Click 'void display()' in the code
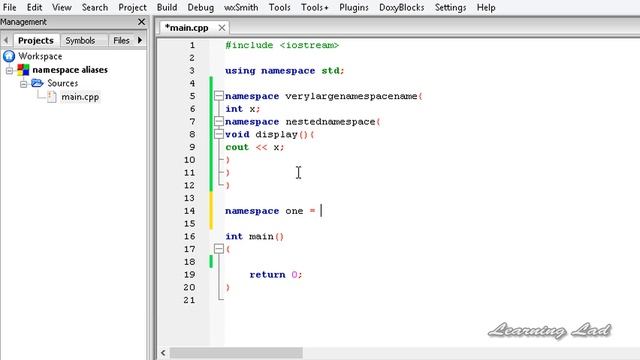This screenshot has height=360, width=640. point(267,134)
